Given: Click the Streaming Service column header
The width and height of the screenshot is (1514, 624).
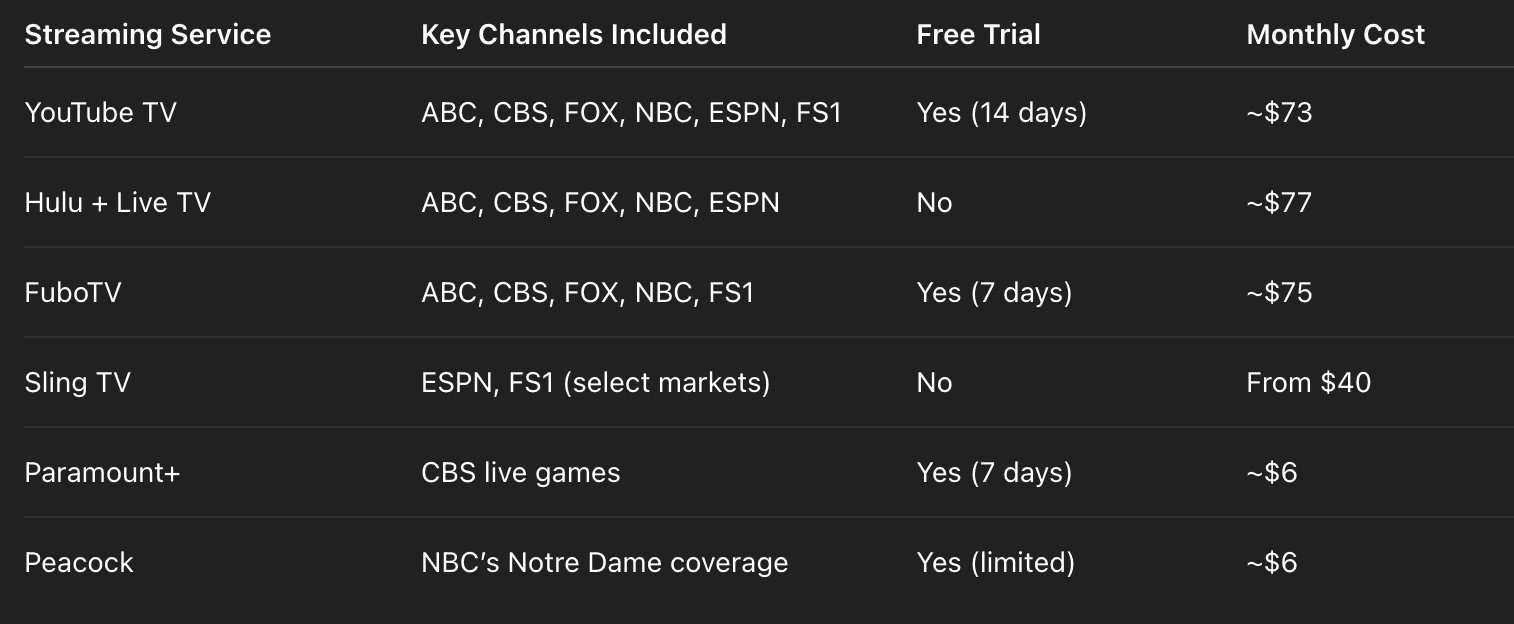Looking at the screenshot, I should [x=148, y=35].
